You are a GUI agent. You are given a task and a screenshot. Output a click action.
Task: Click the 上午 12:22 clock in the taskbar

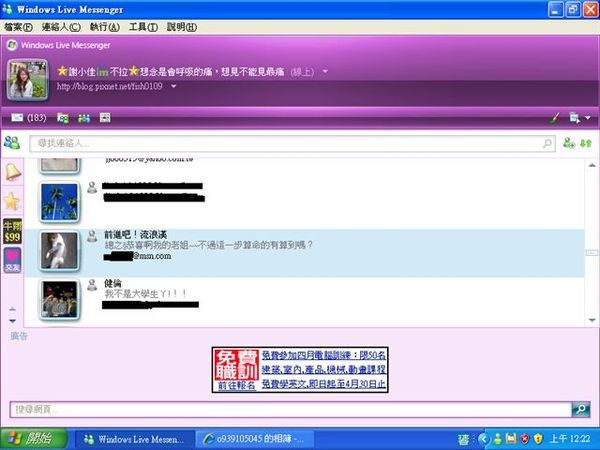[570, 439]
